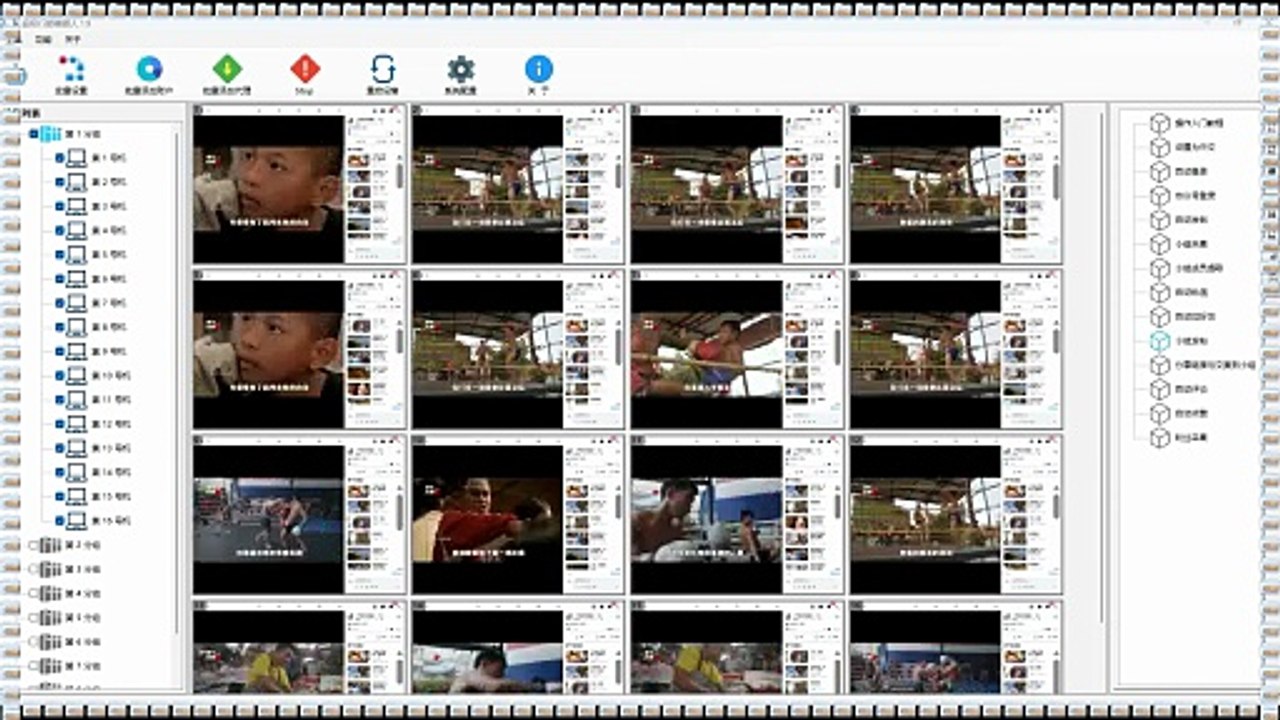Click the blue circular disc toolbar icon
This screenshot has width=1280, height=720.
[x=149, y=69]
